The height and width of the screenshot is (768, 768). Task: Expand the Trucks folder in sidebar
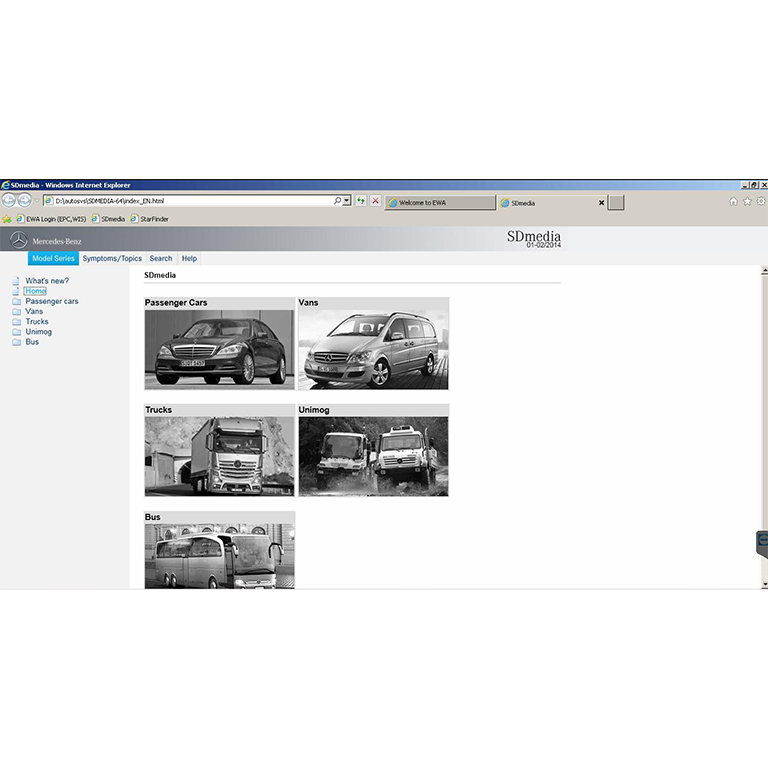pyautogui.click(x=37, y=322)
